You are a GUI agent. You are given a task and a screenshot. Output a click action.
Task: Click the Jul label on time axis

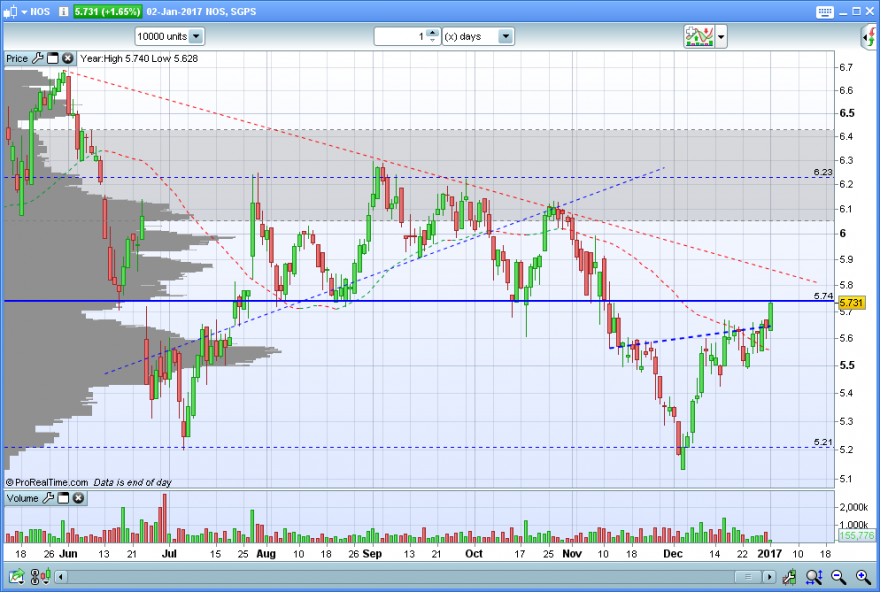click(169, 554)
